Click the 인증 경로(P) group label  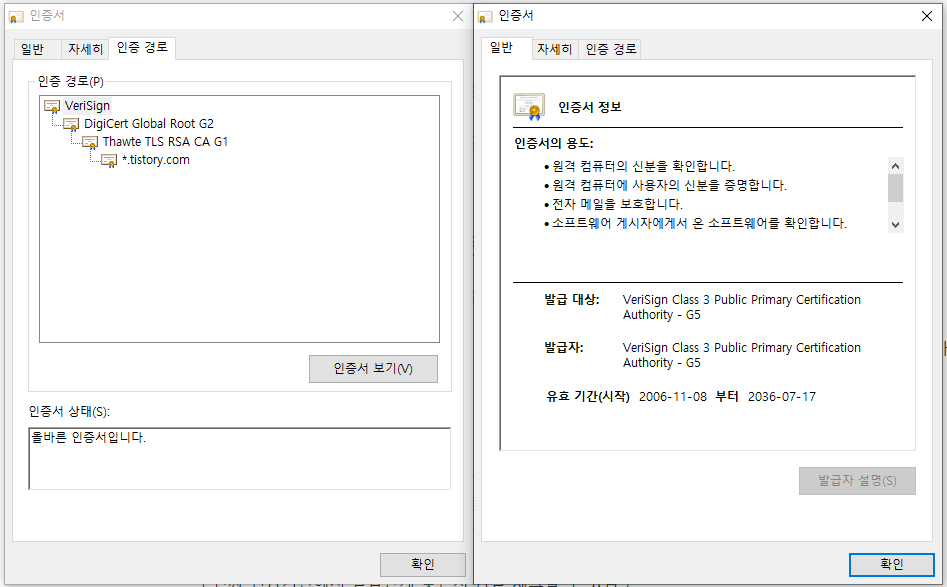[x=71, y=81]
